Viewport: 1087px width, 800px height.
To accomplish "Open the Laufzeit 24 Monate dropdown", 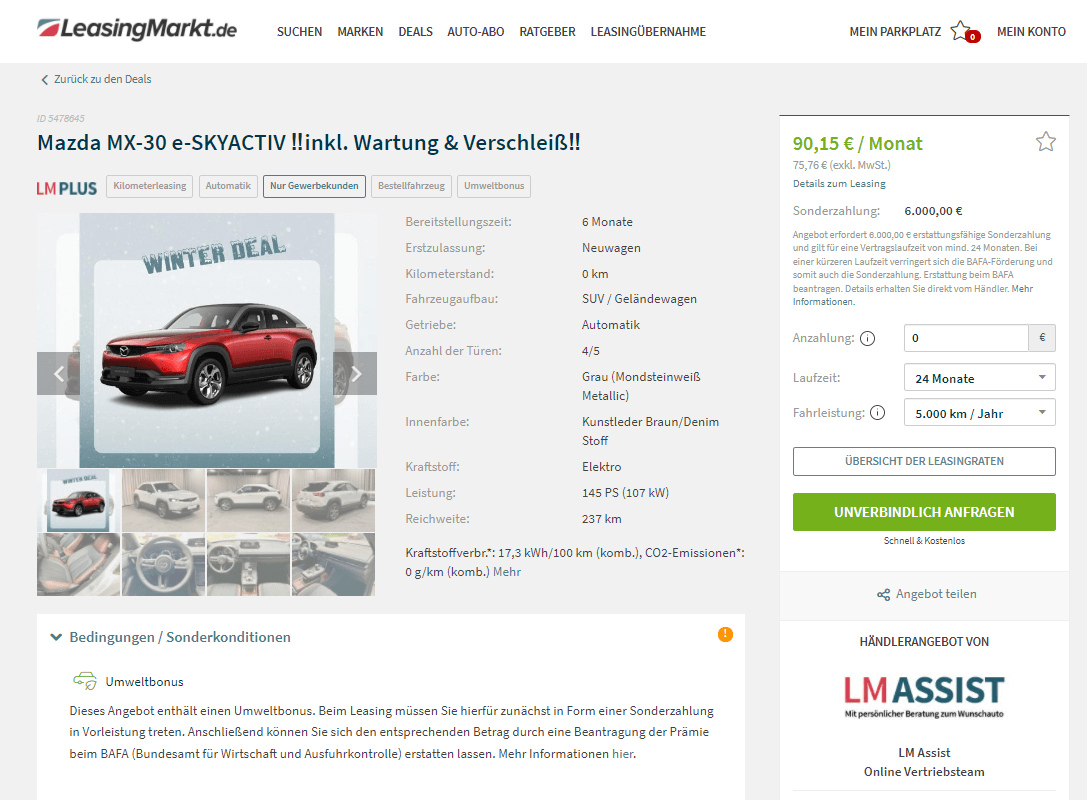I will (980, 378).
